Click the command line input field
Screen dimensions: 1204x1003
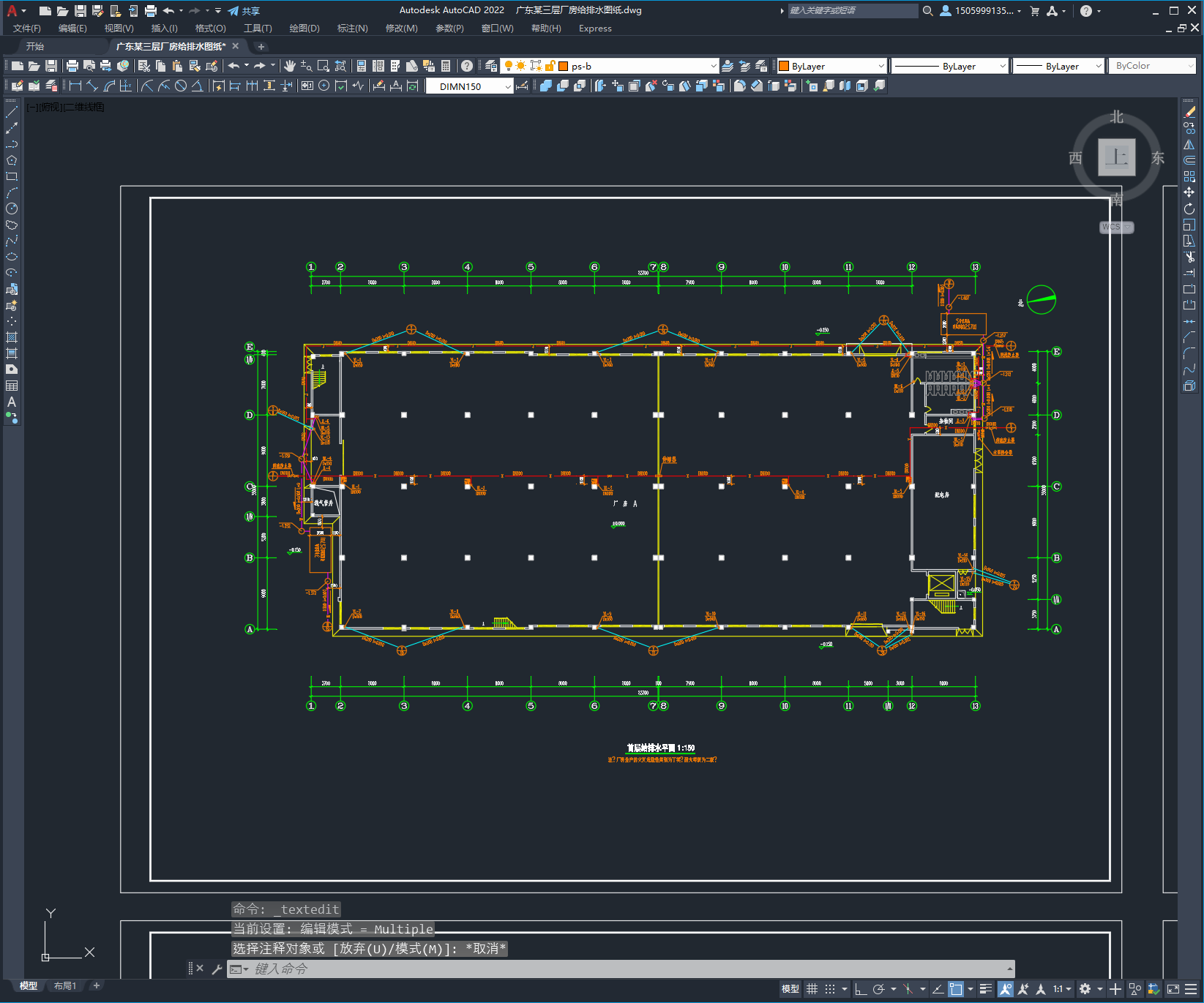coord(619,969)
